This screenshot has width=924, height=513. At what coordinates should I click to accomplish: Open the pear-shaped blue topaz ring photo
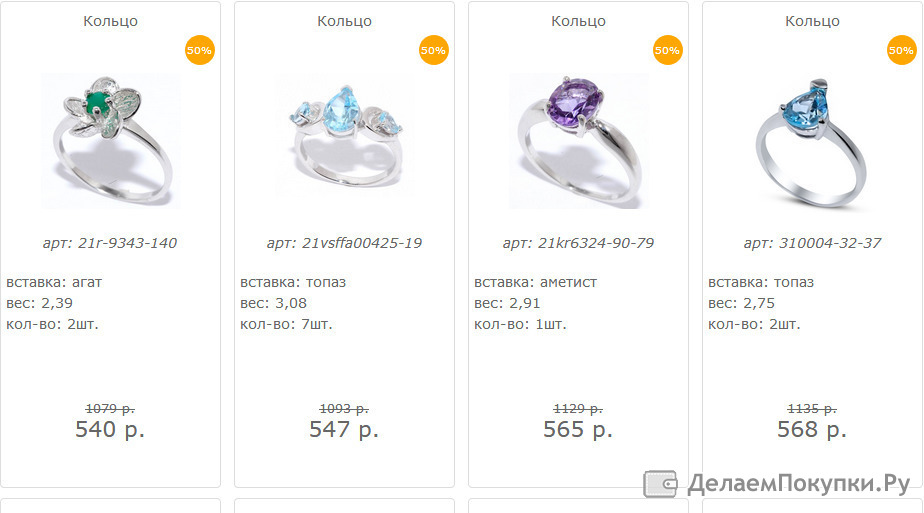click(813, 141)
